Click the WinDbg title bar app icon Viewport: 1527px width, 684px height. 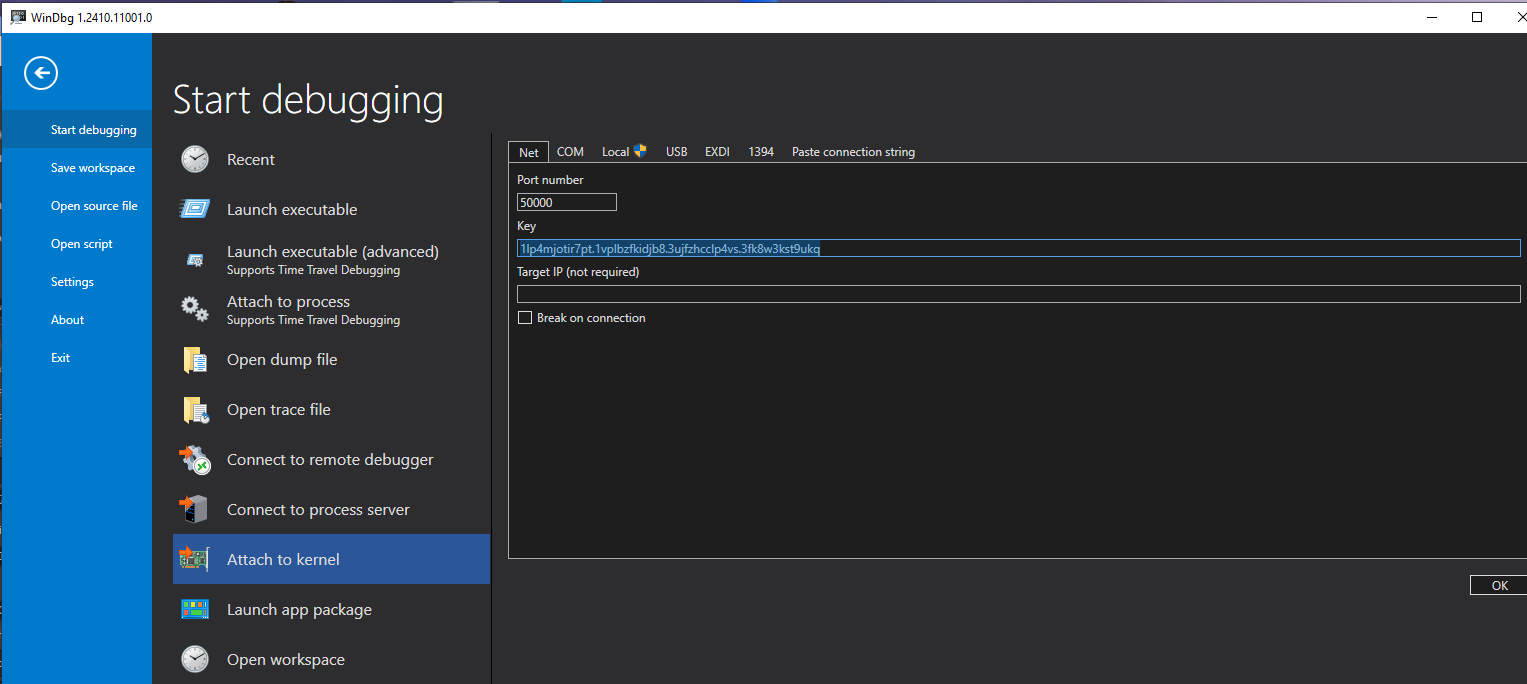pos(18,17)
